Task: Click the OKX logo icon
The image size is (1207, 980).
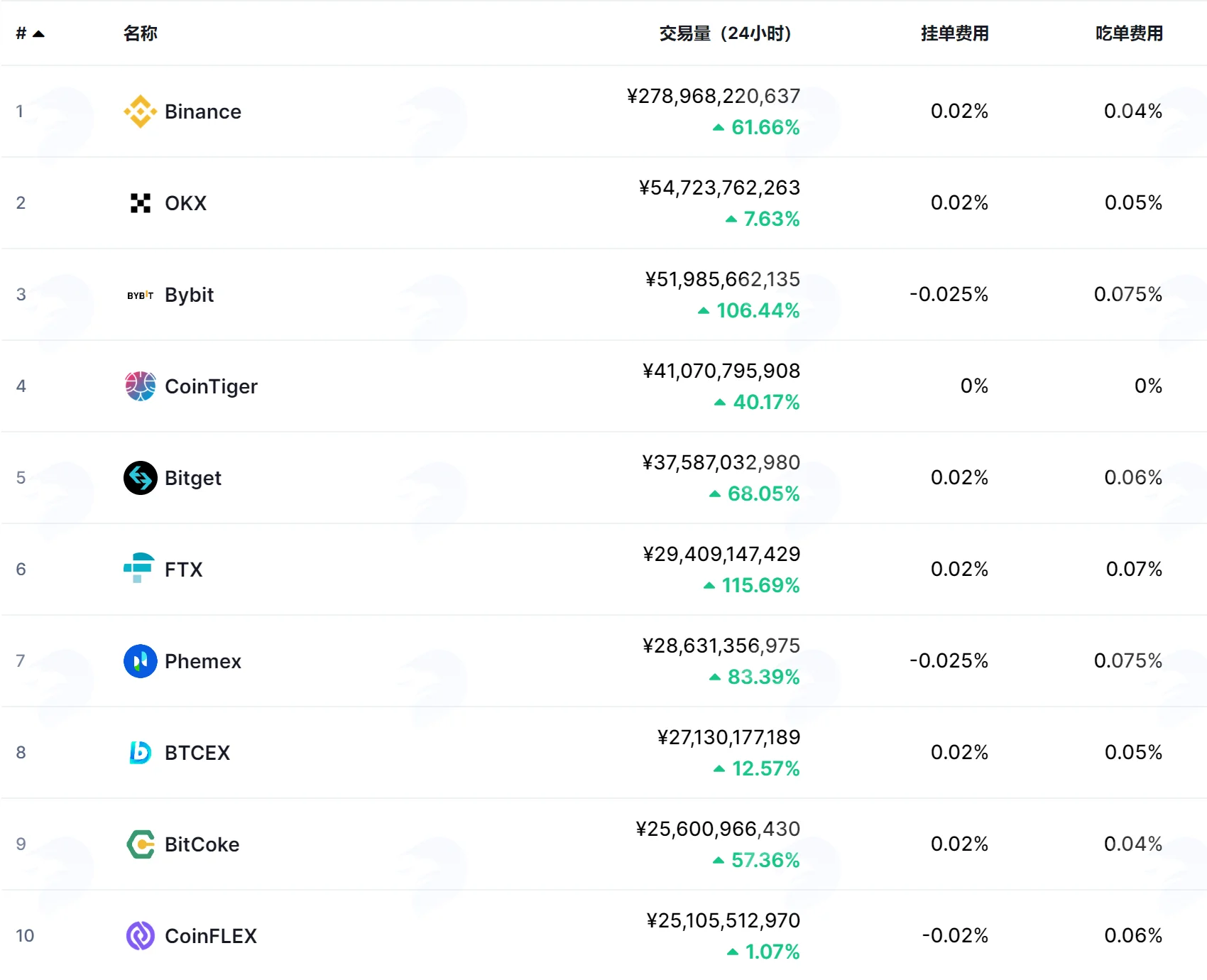Action: tap(140, 203)
